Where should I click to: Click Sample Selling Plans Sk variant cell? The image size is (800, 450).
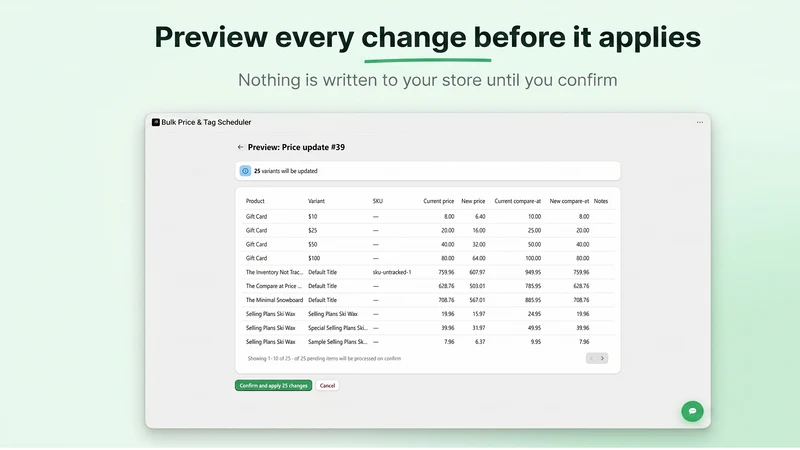click(337, 342)
